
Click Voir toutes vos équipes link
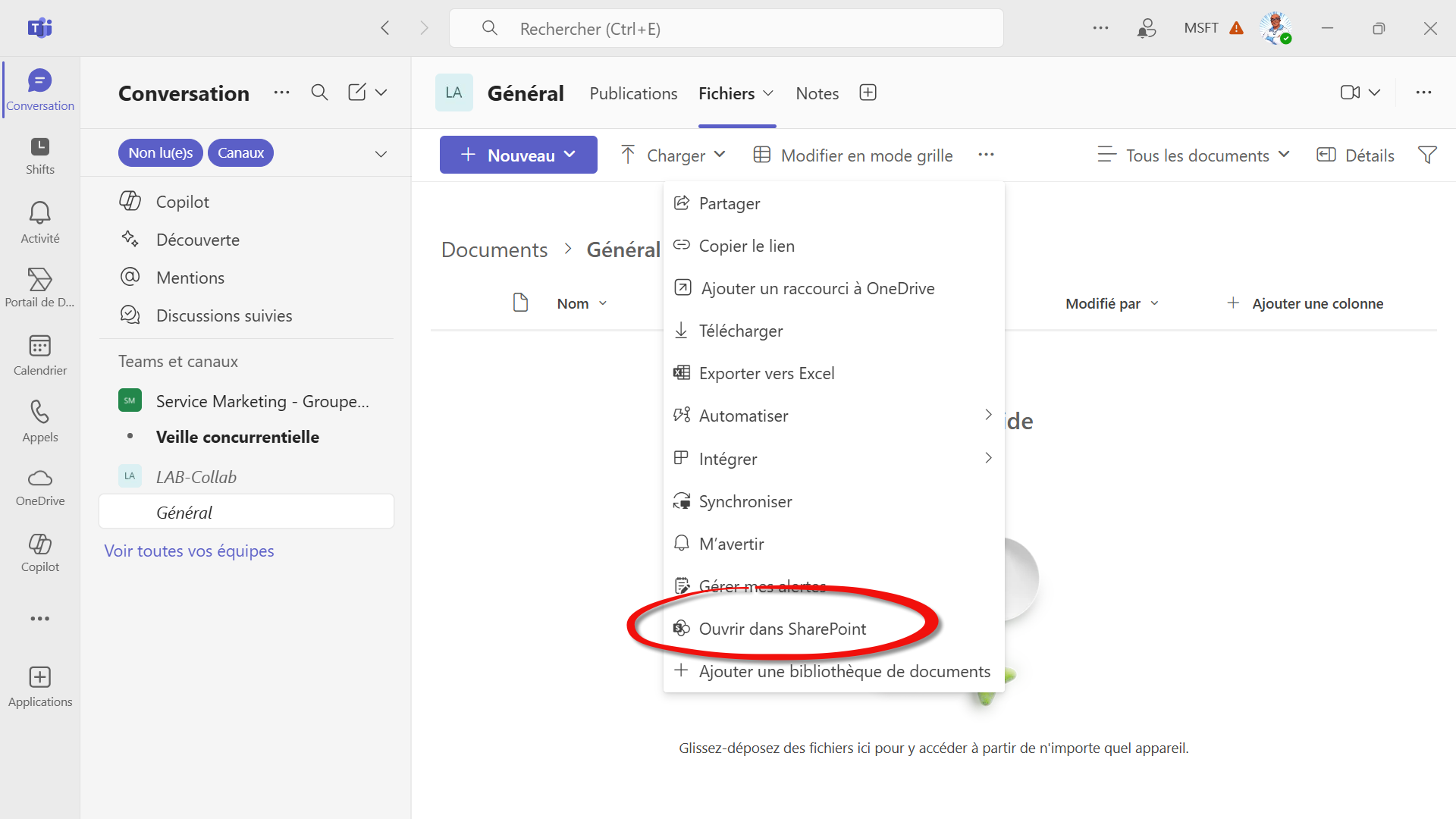coord(189,551)
